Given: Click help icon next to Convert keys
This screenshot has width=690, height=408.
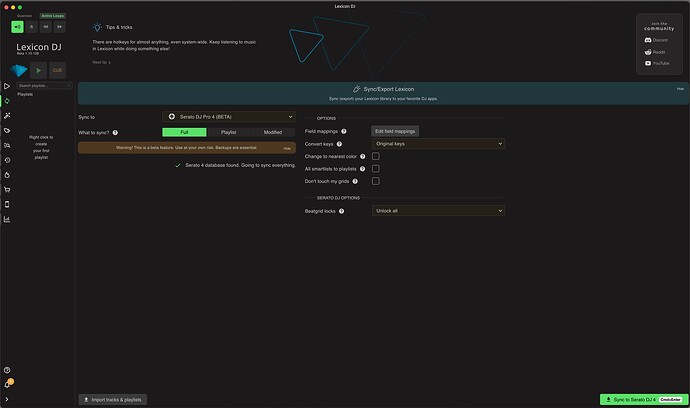Looking at the screenshot, I should (339, 144).
